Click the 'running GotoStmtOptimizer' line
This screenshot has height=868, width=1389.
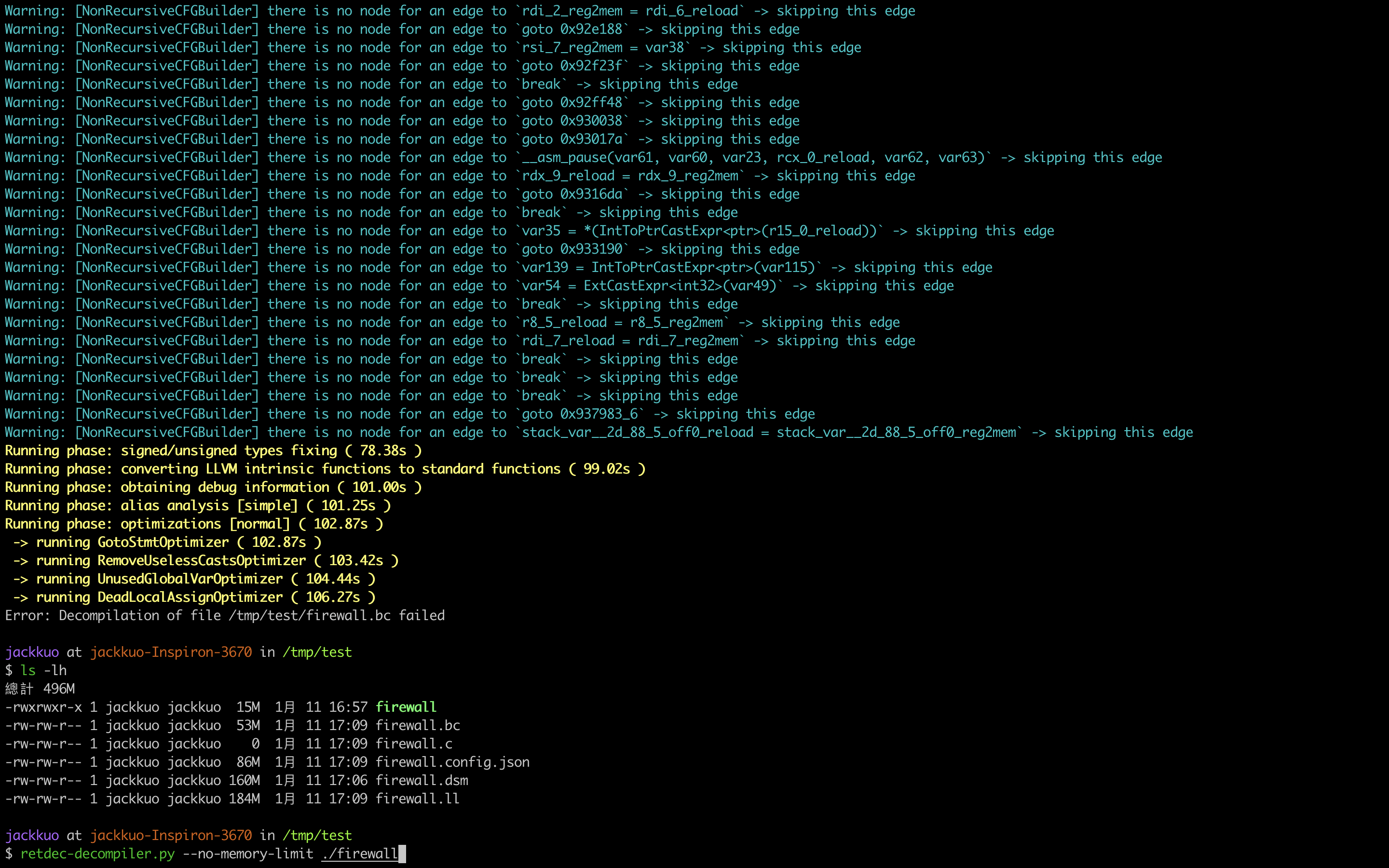pos(167,542)
